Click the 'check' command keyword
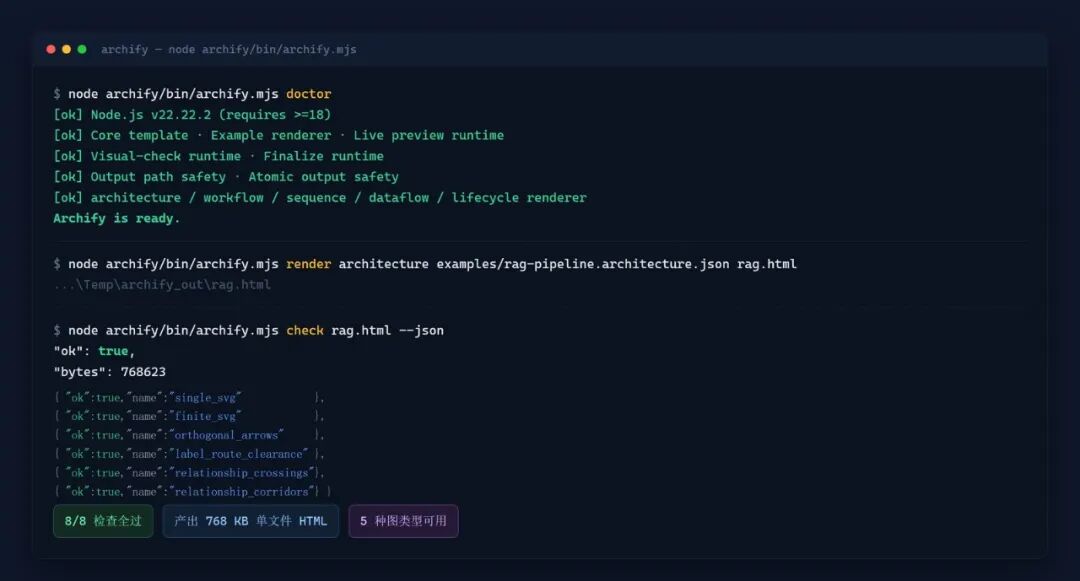Image resolution: width=1080 pixels, height=581 pixels. coord(305,330)
